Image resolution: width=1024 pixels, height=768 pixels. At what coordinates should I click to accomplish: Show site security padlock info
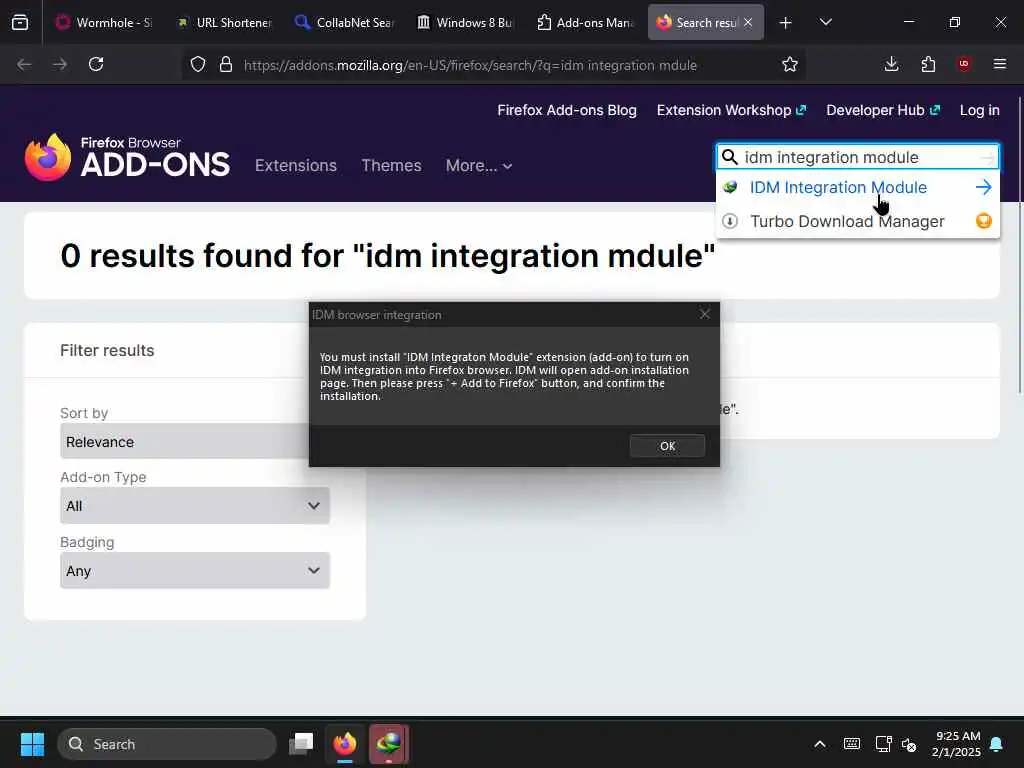click(226, 64)
